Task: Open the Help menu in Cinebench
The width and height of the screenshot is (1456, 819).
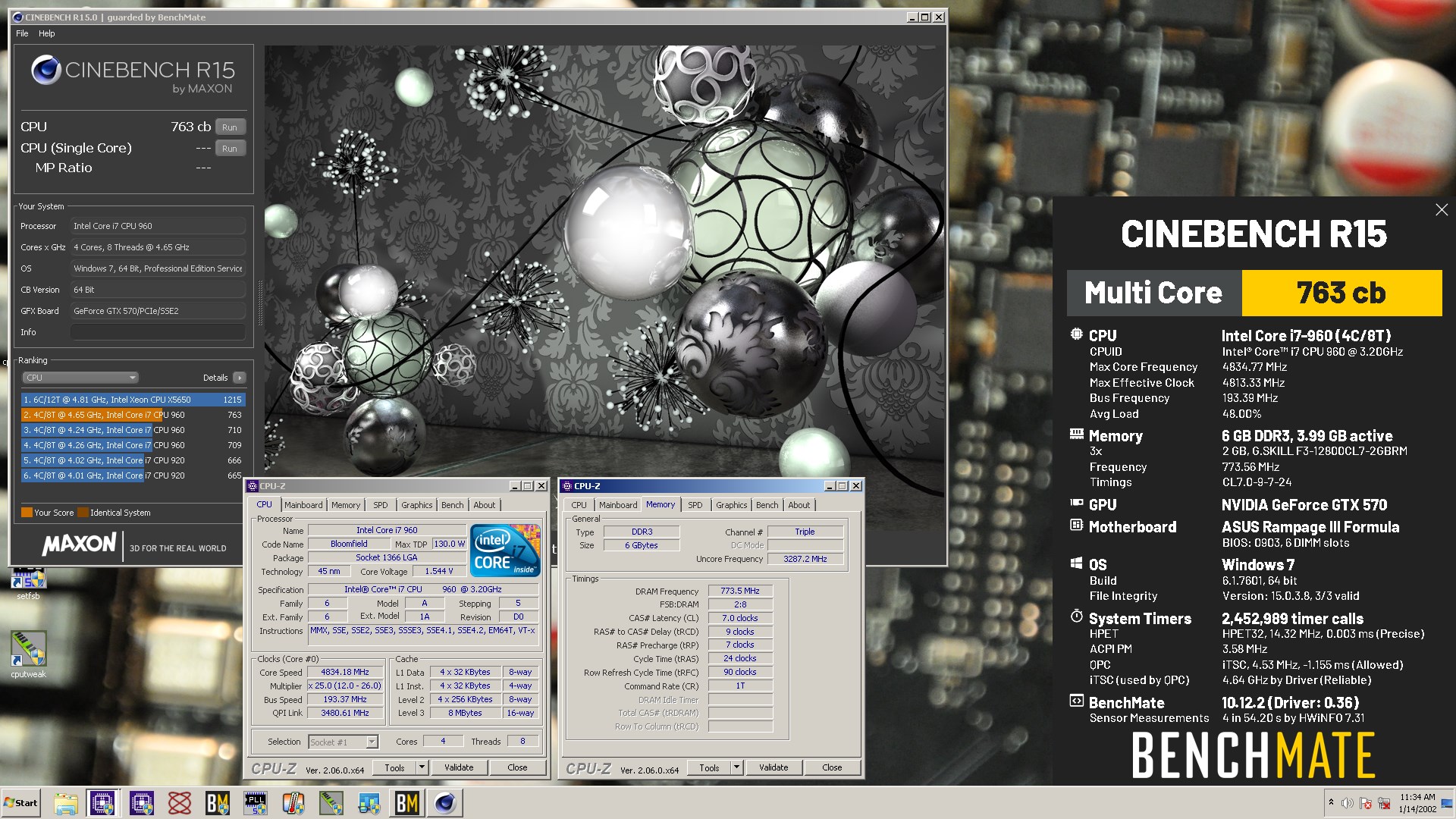Action: coord(47,33)
